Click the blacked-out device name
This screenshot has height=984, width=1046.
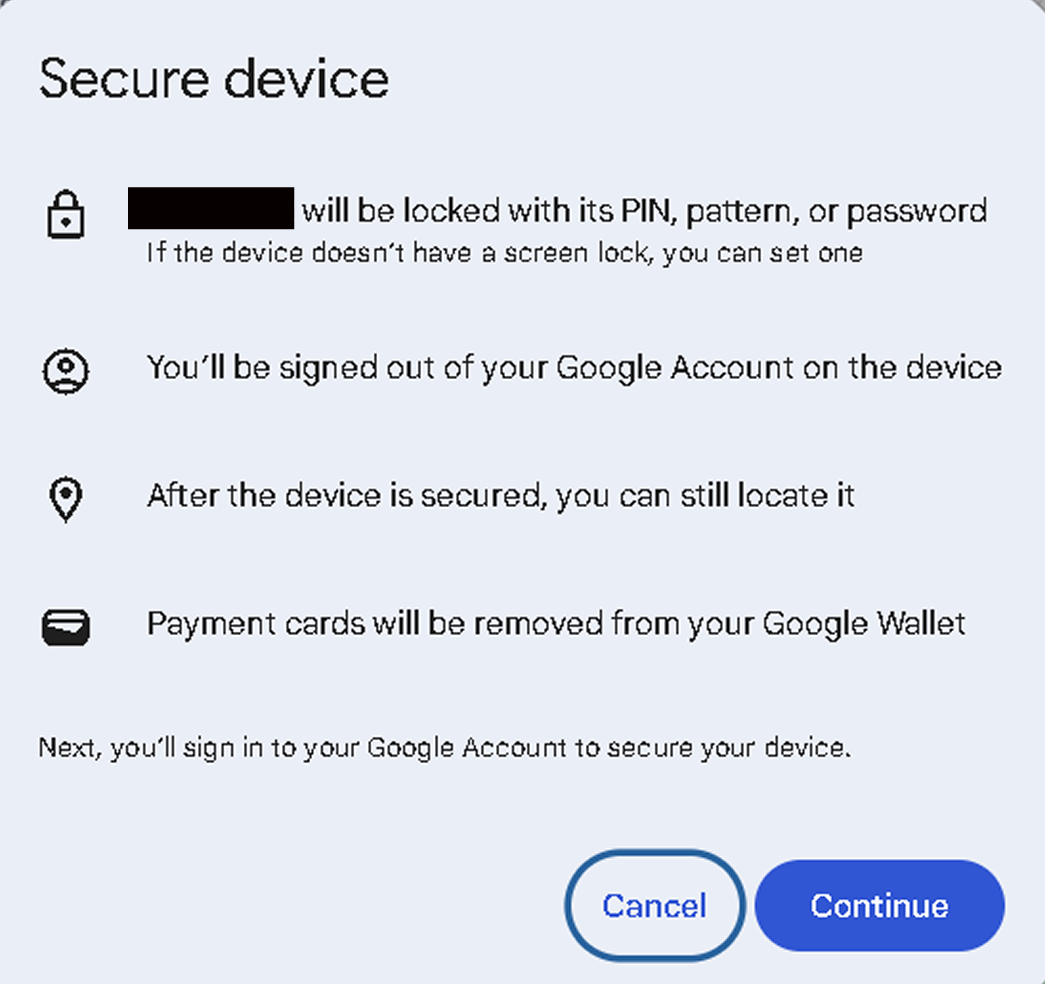211,208
